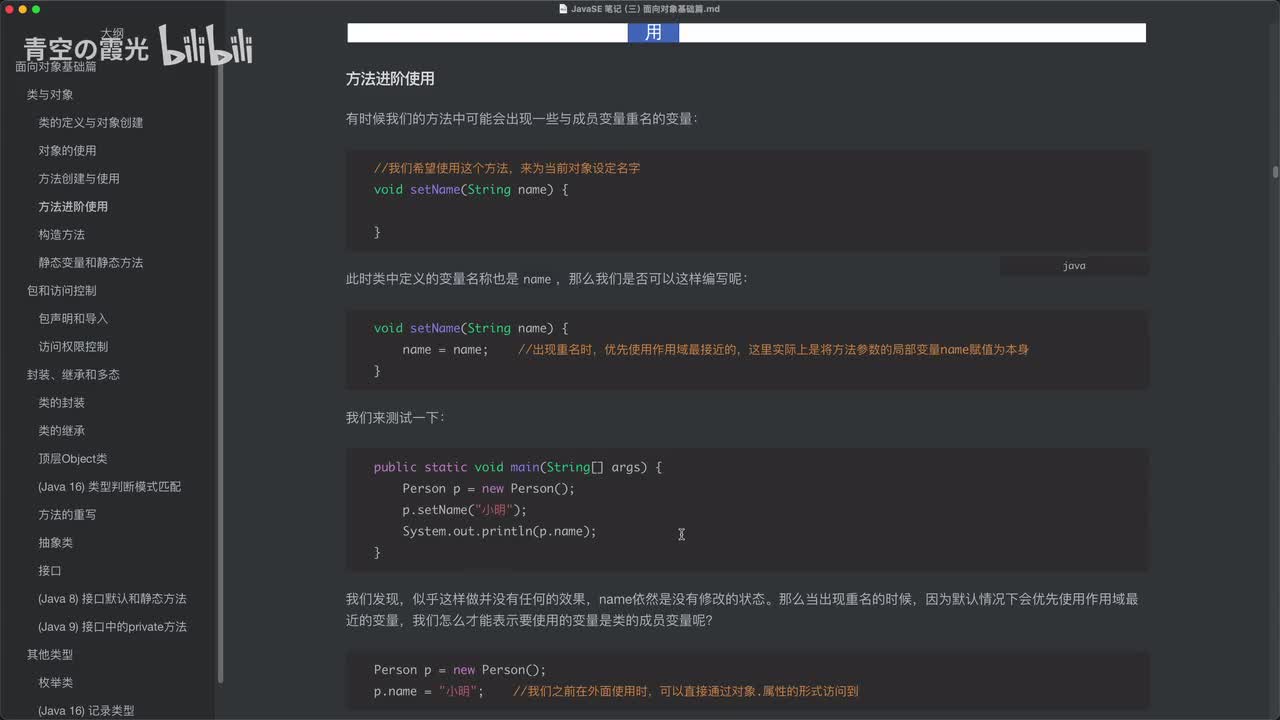Click the file icon beside the title
The height and width of the screenshot is (720, 1280).
563,9
